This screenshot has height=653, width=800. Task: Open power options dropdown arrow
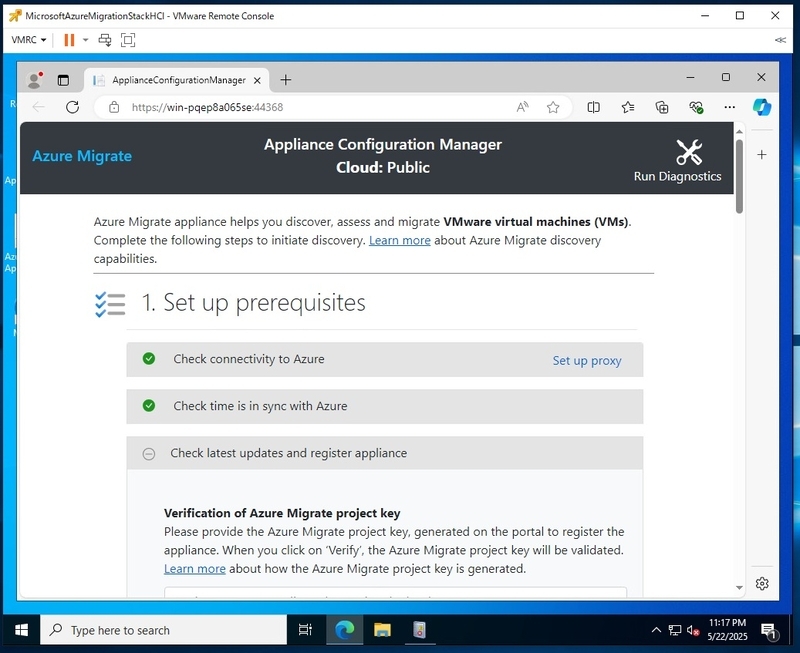[x=85, y=40]
